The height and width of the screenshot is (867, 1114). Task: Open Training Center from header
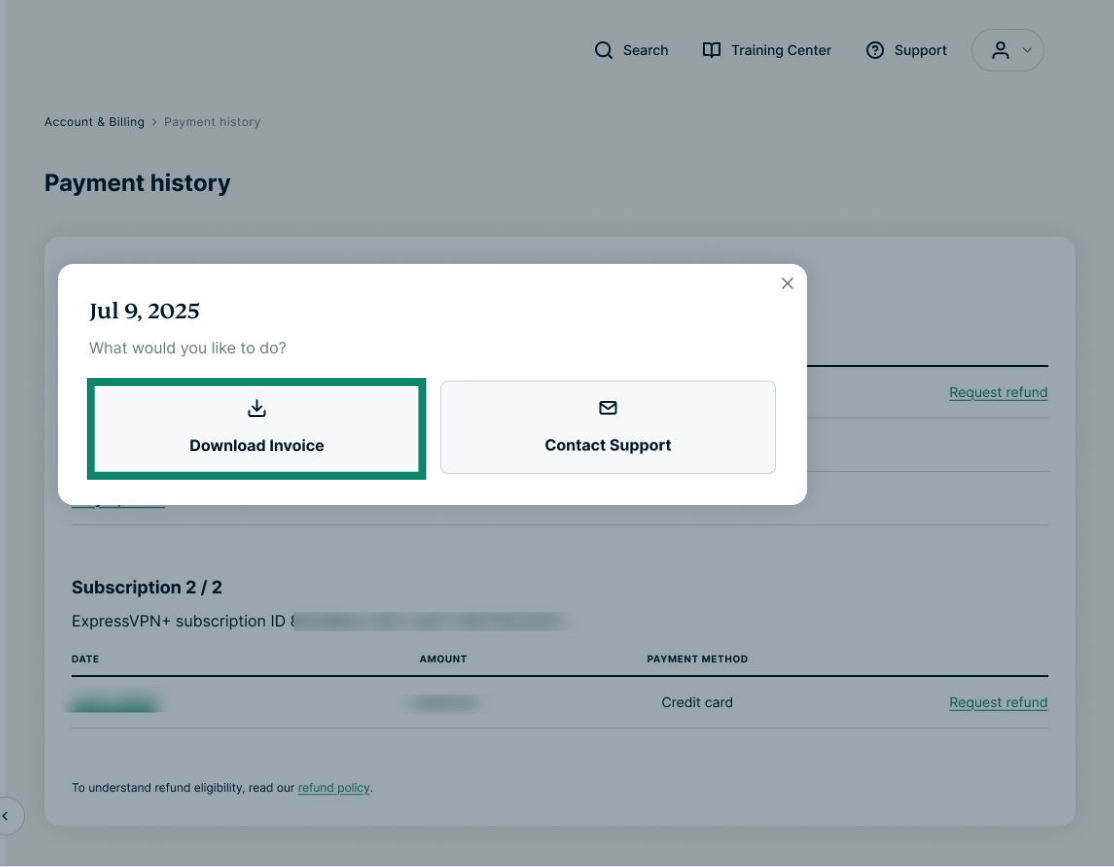click(781, 50)
